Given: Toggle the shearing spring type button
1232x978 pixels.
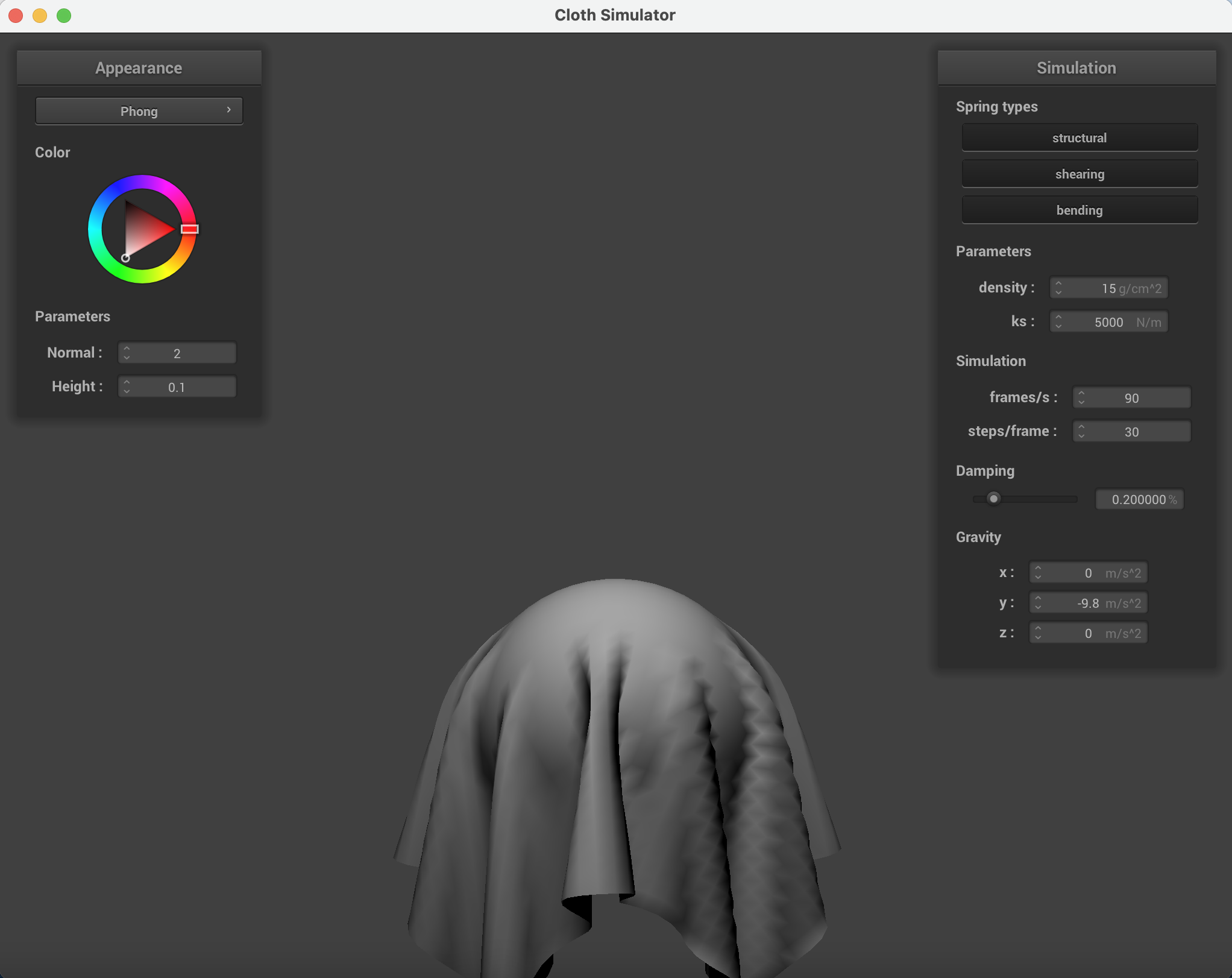Looking at the screenshot, I should coord(1079,174).
